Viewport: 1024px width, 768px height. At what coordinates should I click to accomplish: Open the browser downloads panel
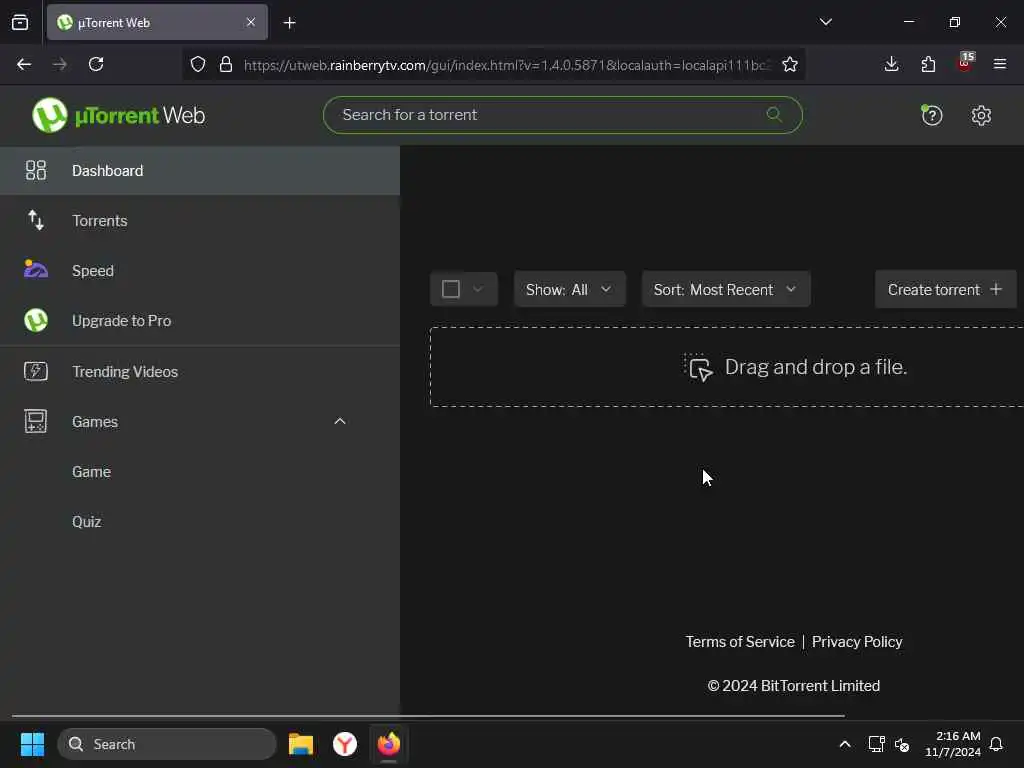click(x=891, y=64)
